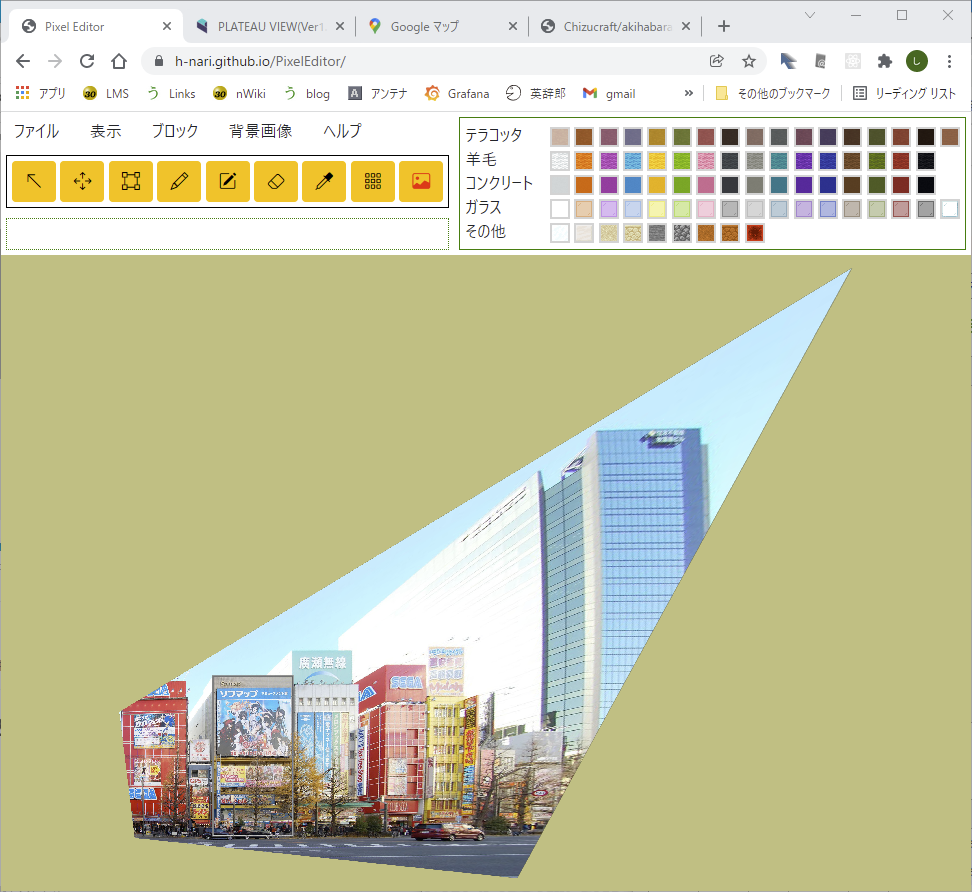The height and width of the screenshot is (892, 972).
Task: Click the eraser tool button
Action: [x=276, y=181]
